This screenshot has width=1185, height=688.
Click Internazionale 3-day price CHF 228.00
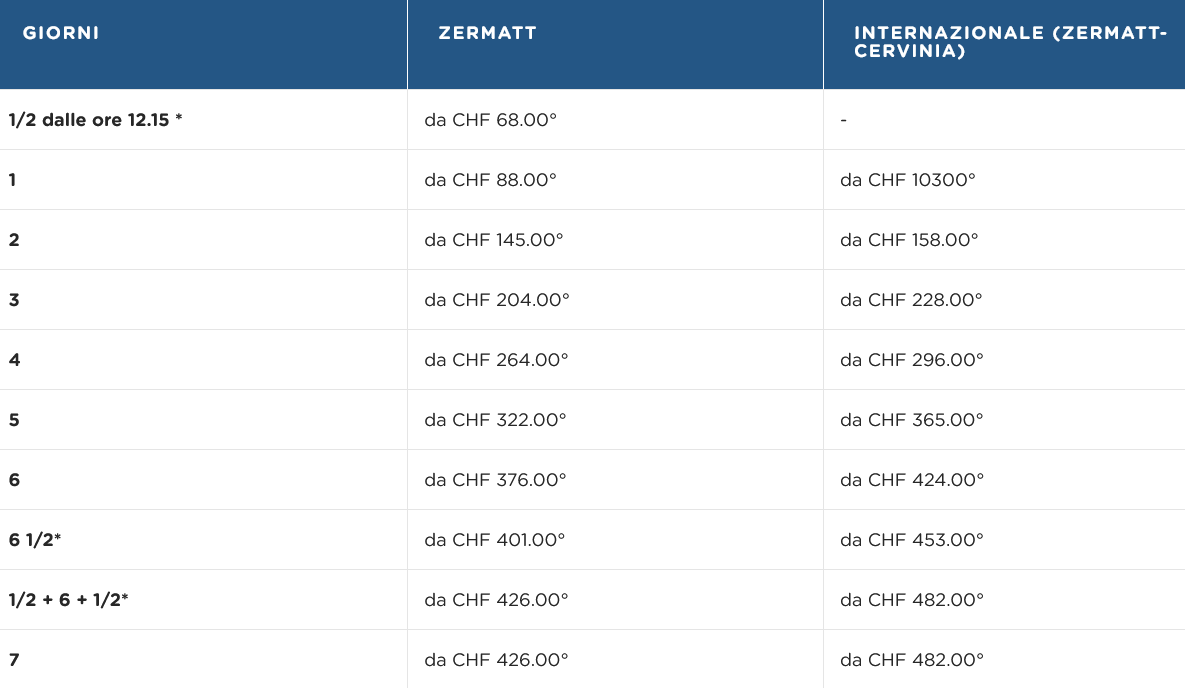(911, 300)
